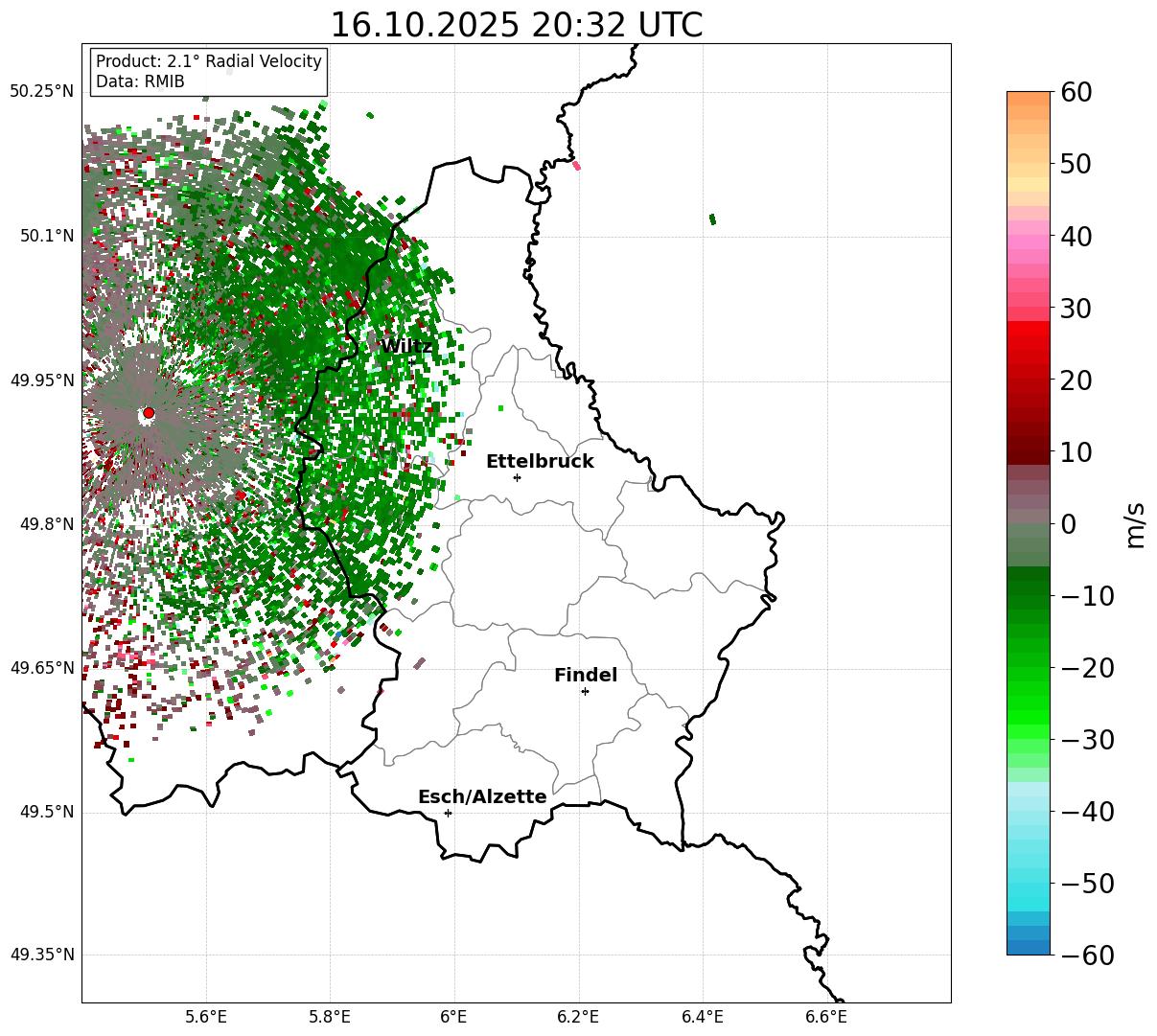Screen dimensions: 1157x1036
Task: Click the 49.35°N latitude label
Action: 41,955
